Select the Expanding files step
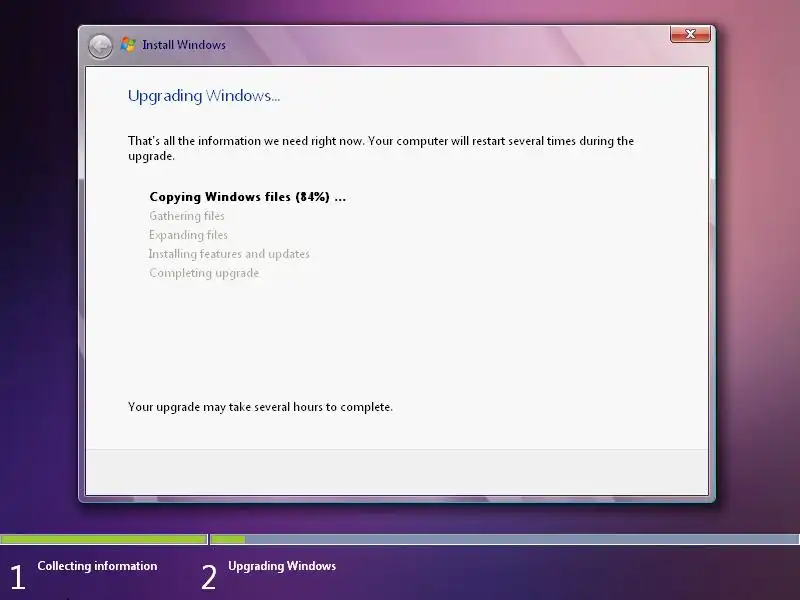This screenshot has height=600, width=800. pyautogui.click(x=188, y=235)
